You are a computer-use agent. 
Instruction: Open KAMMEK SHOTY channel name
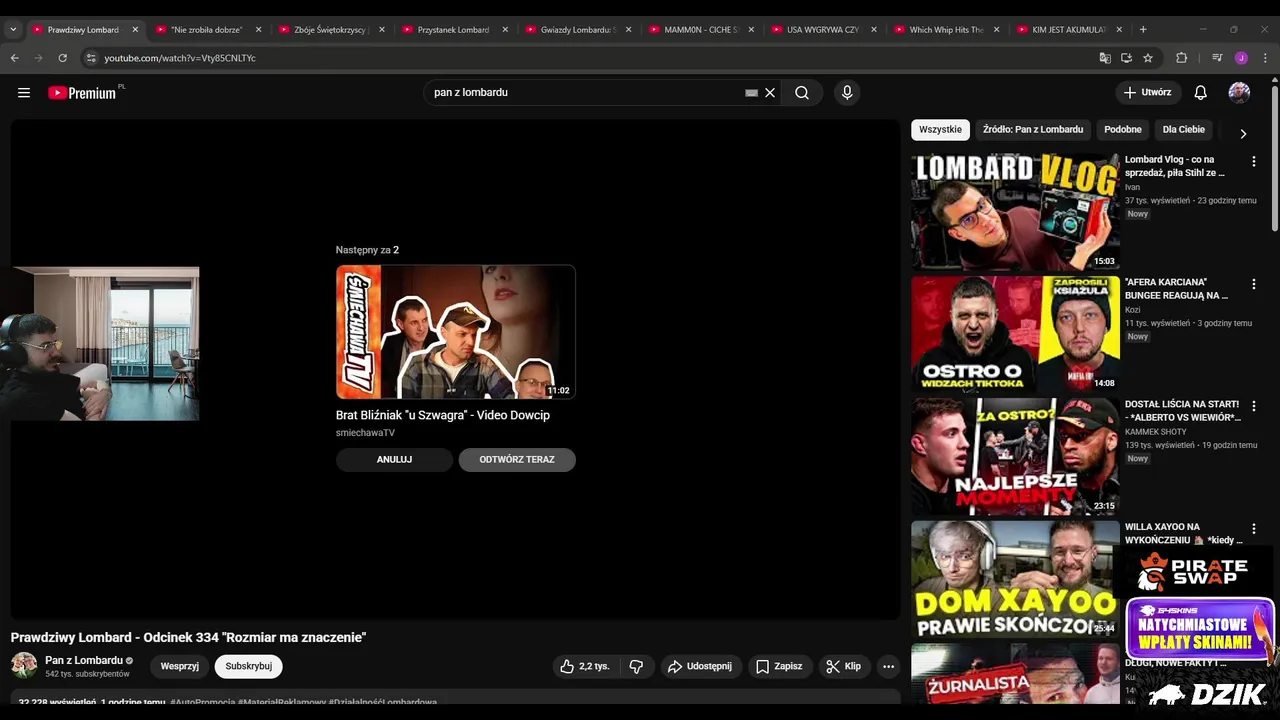(1156, 432)
